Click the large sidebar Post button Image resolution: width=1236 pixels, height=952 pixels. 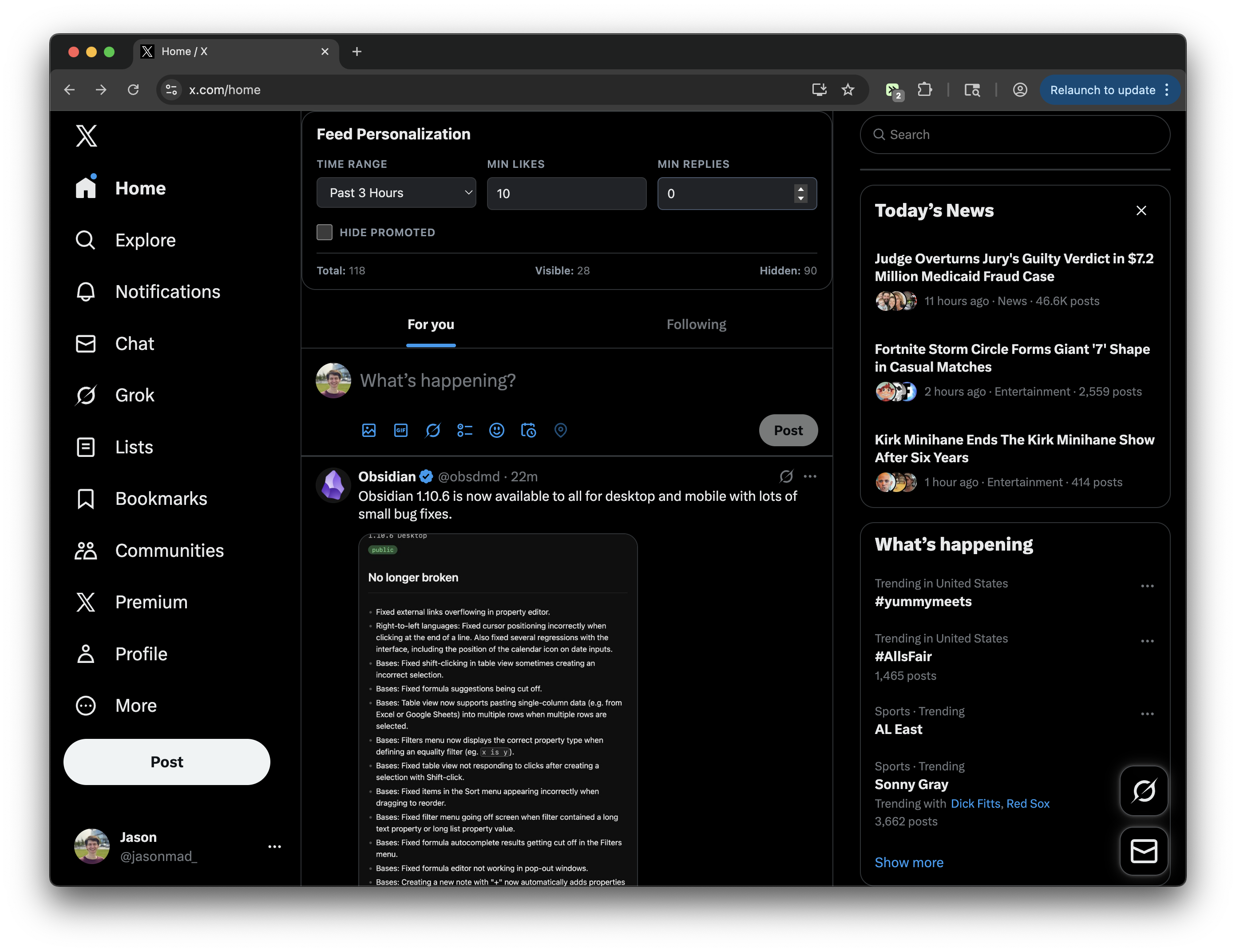coord(166,762)
